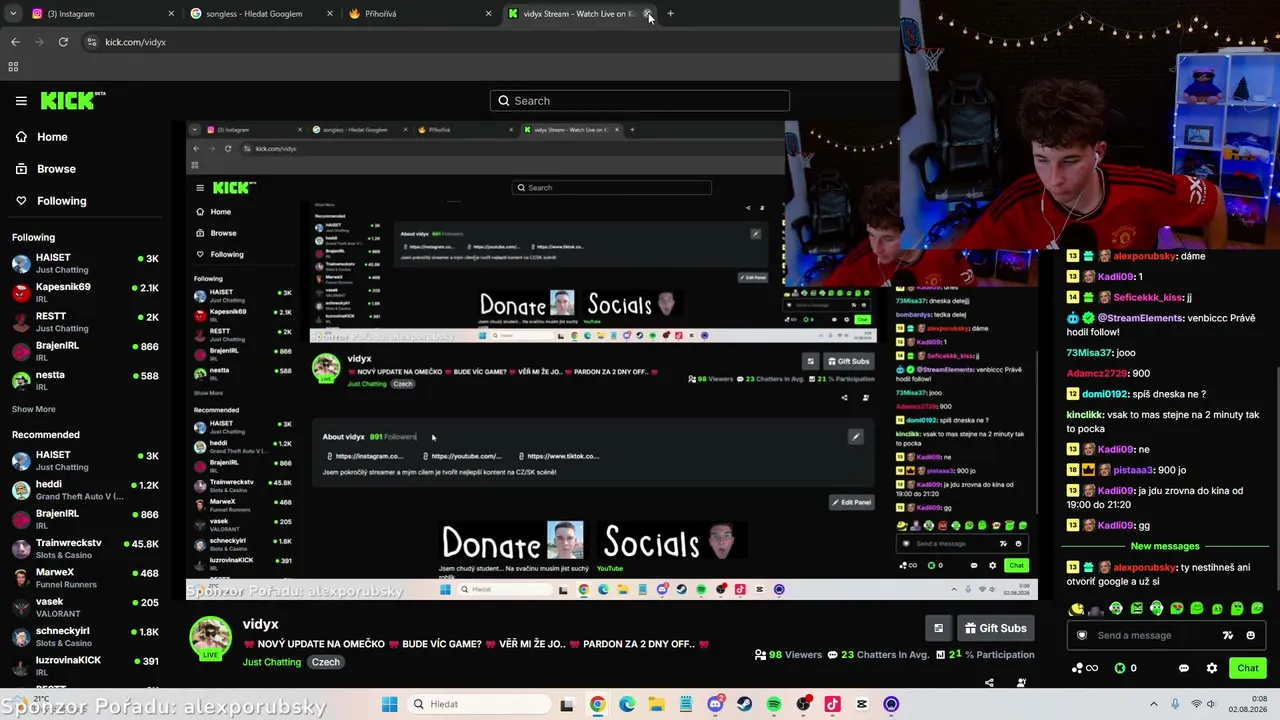Open vasek VALORANT channel in Recommended
Image resolution: width=1280 pixels, height=720 pixels.
85,607
